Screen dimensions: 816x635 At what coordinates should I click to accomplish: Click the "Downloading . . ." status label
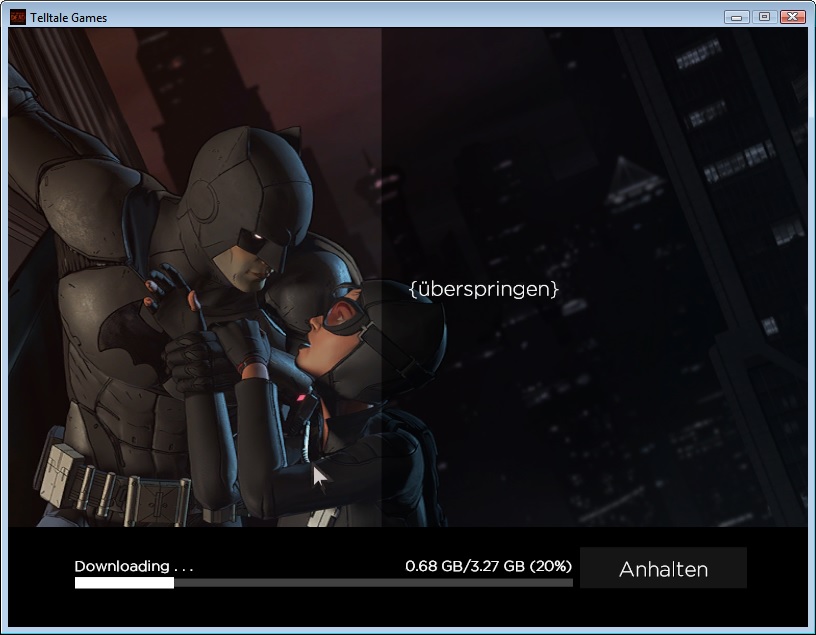(x=134, y=566)
